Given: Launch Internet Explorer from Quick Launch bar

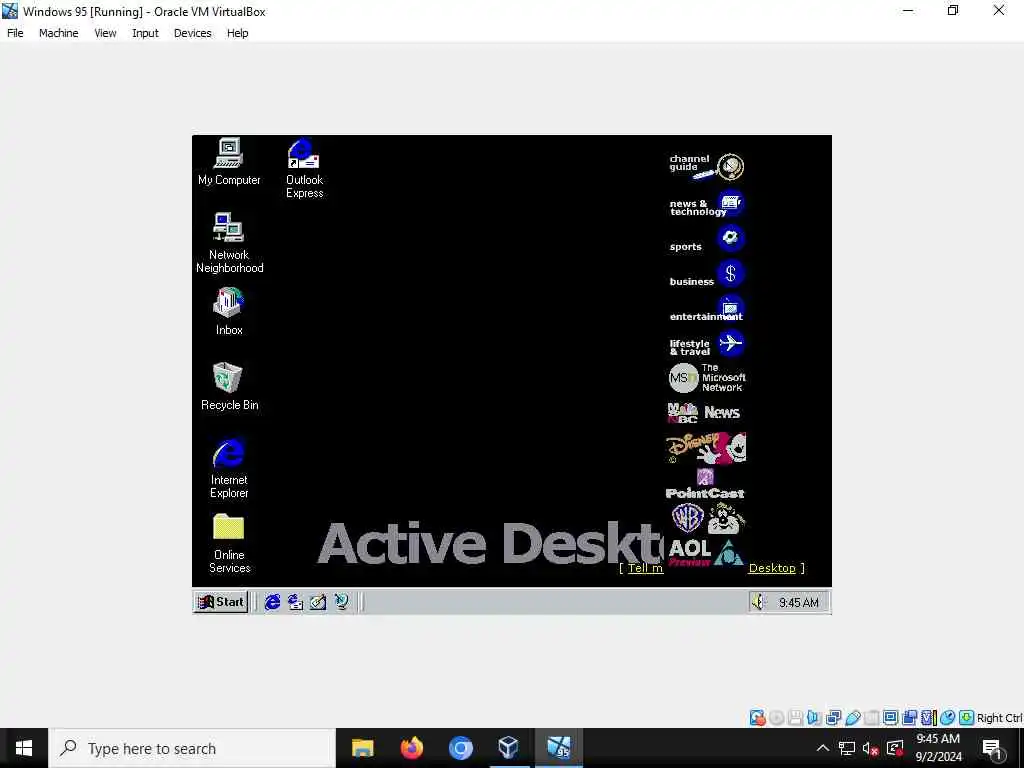Looking at the screenshot, I should [272, 601].
